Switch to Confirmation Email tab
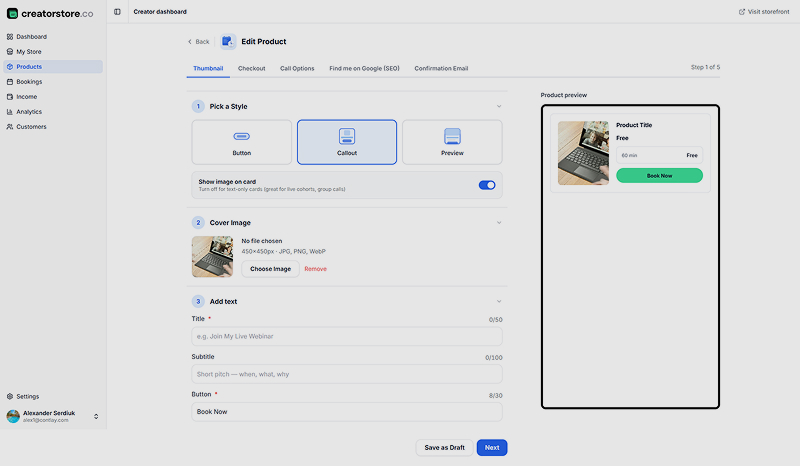This screenshot has height=466, width=800. (x=441, y=68)
